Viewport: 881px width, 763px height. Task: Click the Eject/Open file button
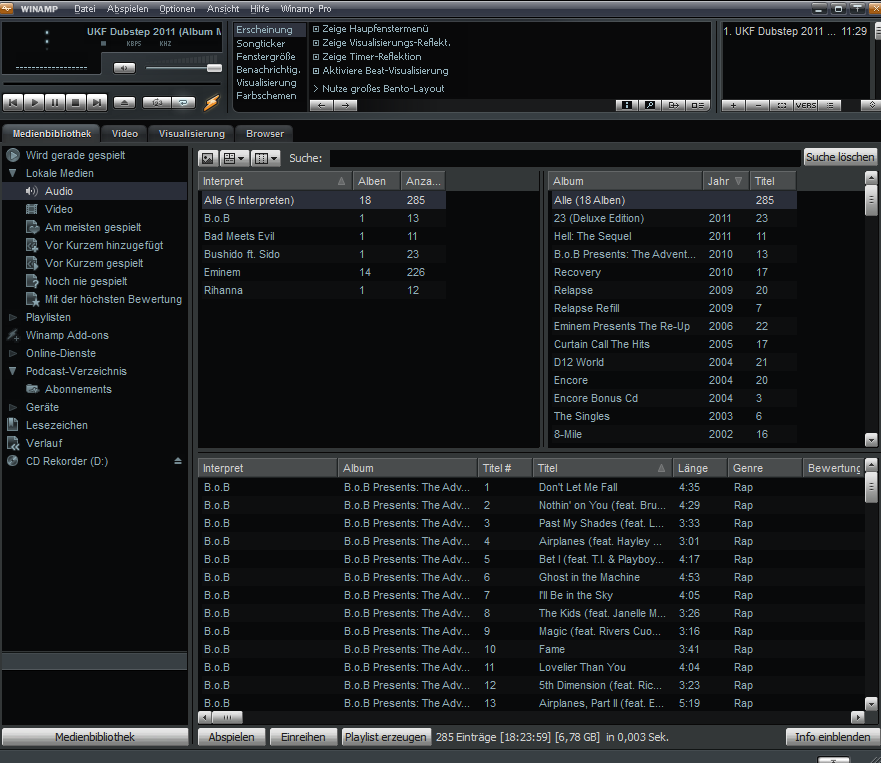pyautogui.click(x=124, y=102)
